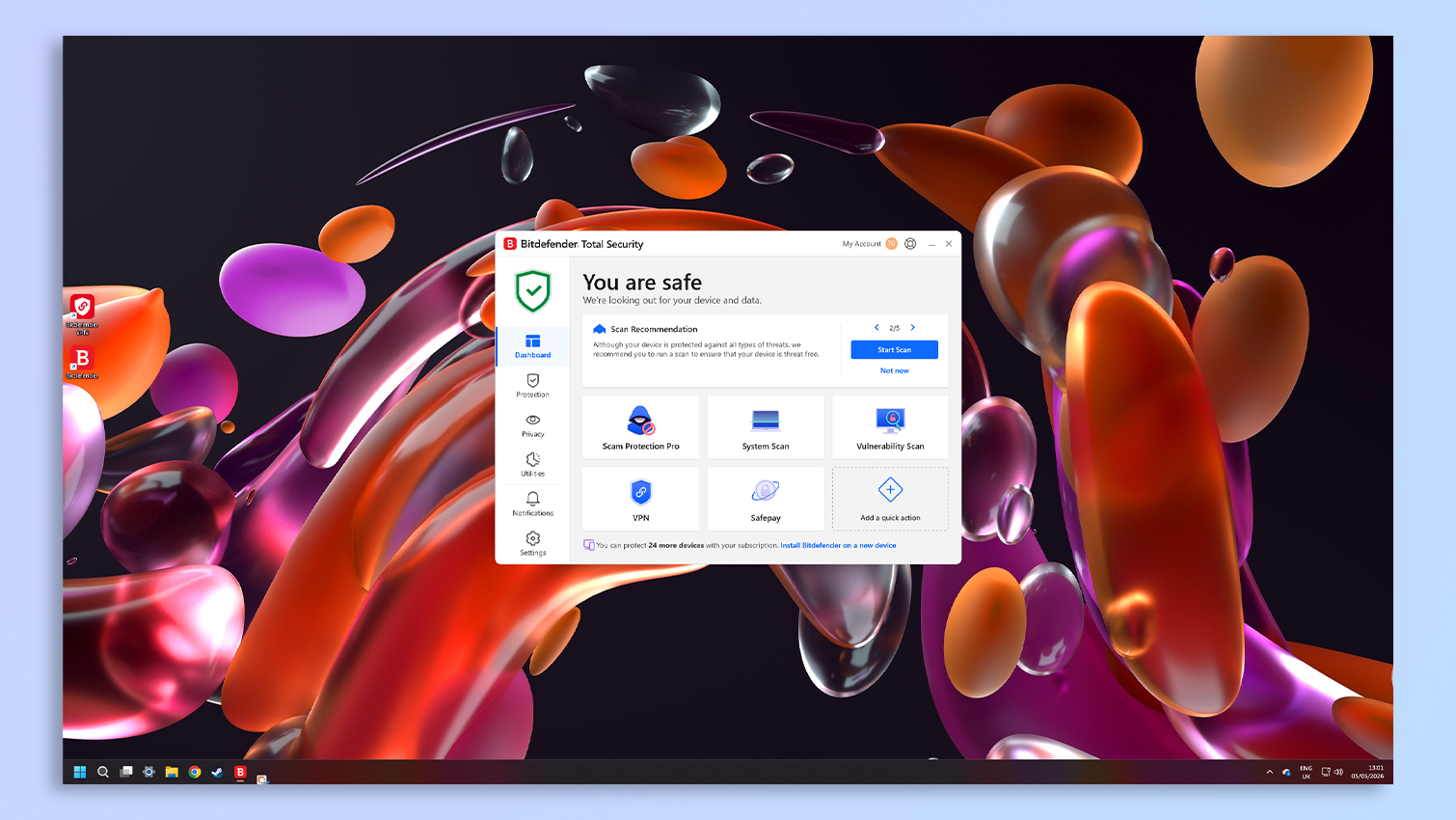1456x820 pixels.
Task: Go to previous recommendation with left chevron
Action: [x=876, y=327]
